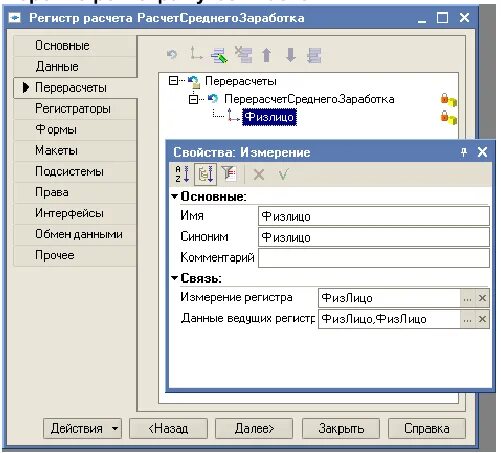Select ПерерасчетСреднегоЗаработка tree item
The image size is (501, 453).
[x=309, y=99]
